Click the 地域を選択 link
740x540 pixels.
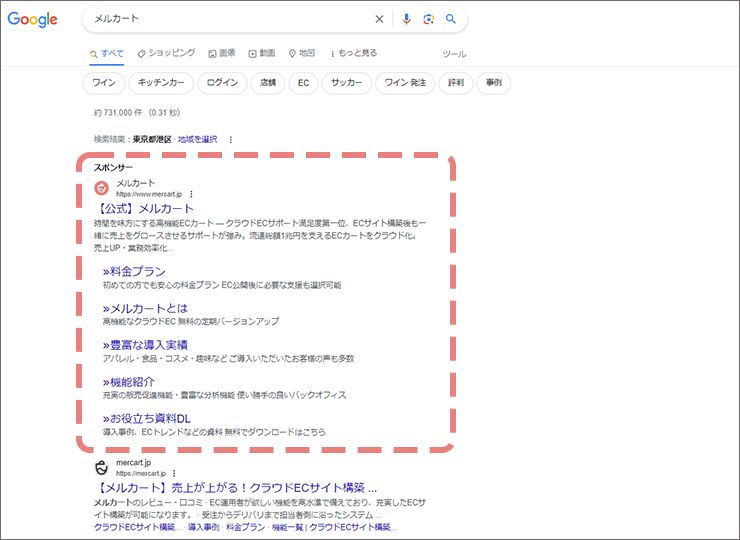tap(198, 140)
